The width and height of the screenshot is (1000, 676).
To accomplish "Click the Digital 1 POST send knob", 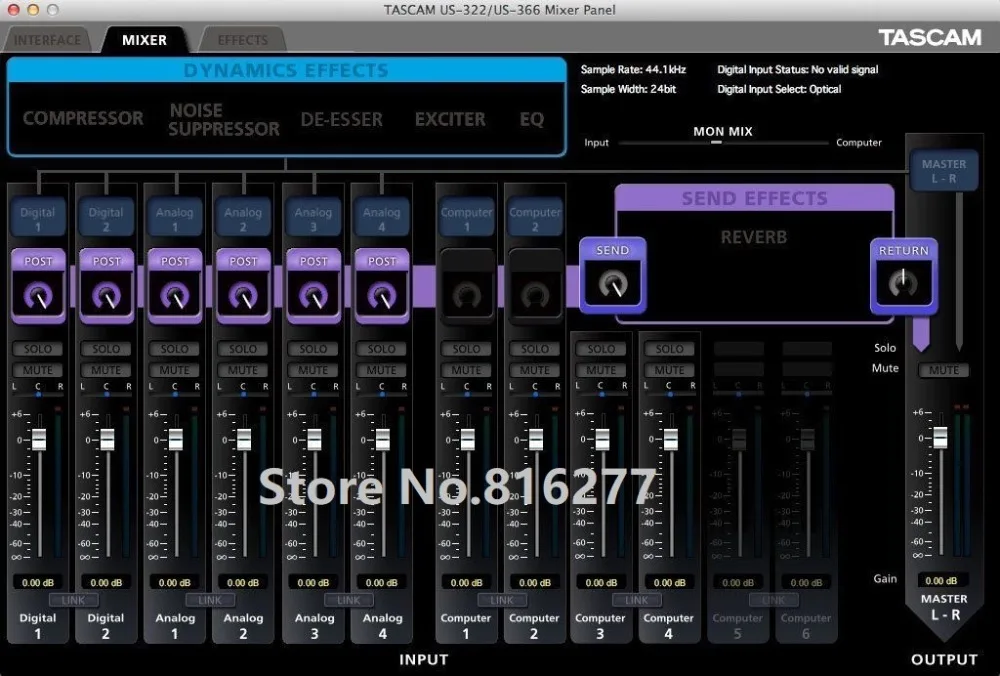I will (38, 296).
